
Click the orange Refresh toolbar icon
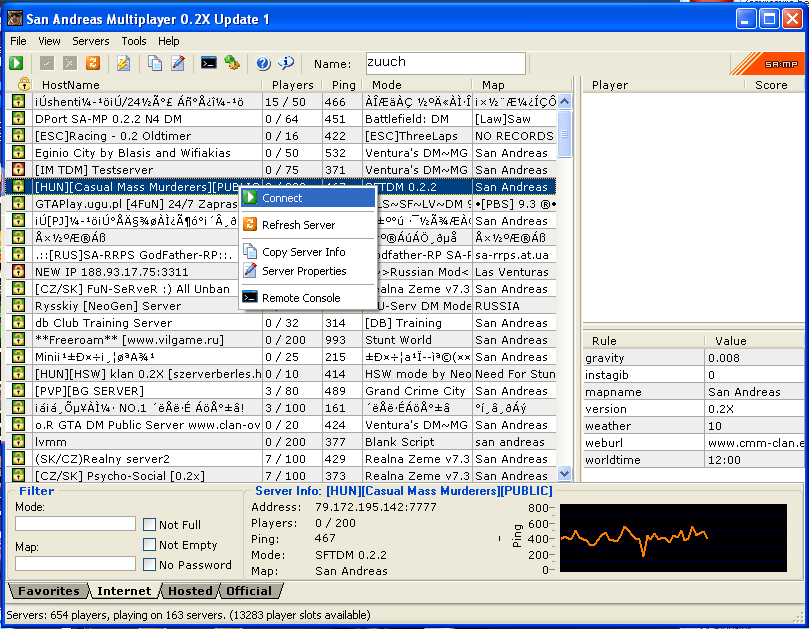pos(93,63)
